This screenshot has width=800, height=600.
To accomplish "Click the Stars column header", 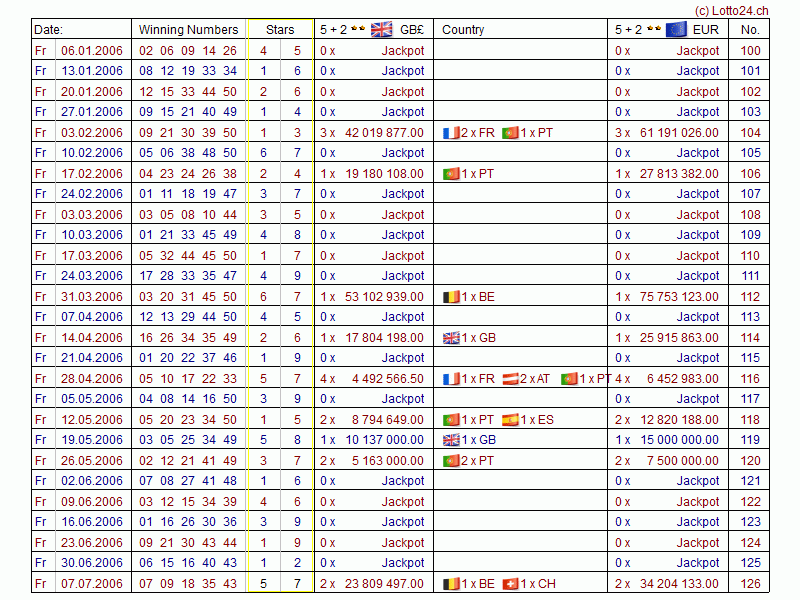I will coord(280,30).
